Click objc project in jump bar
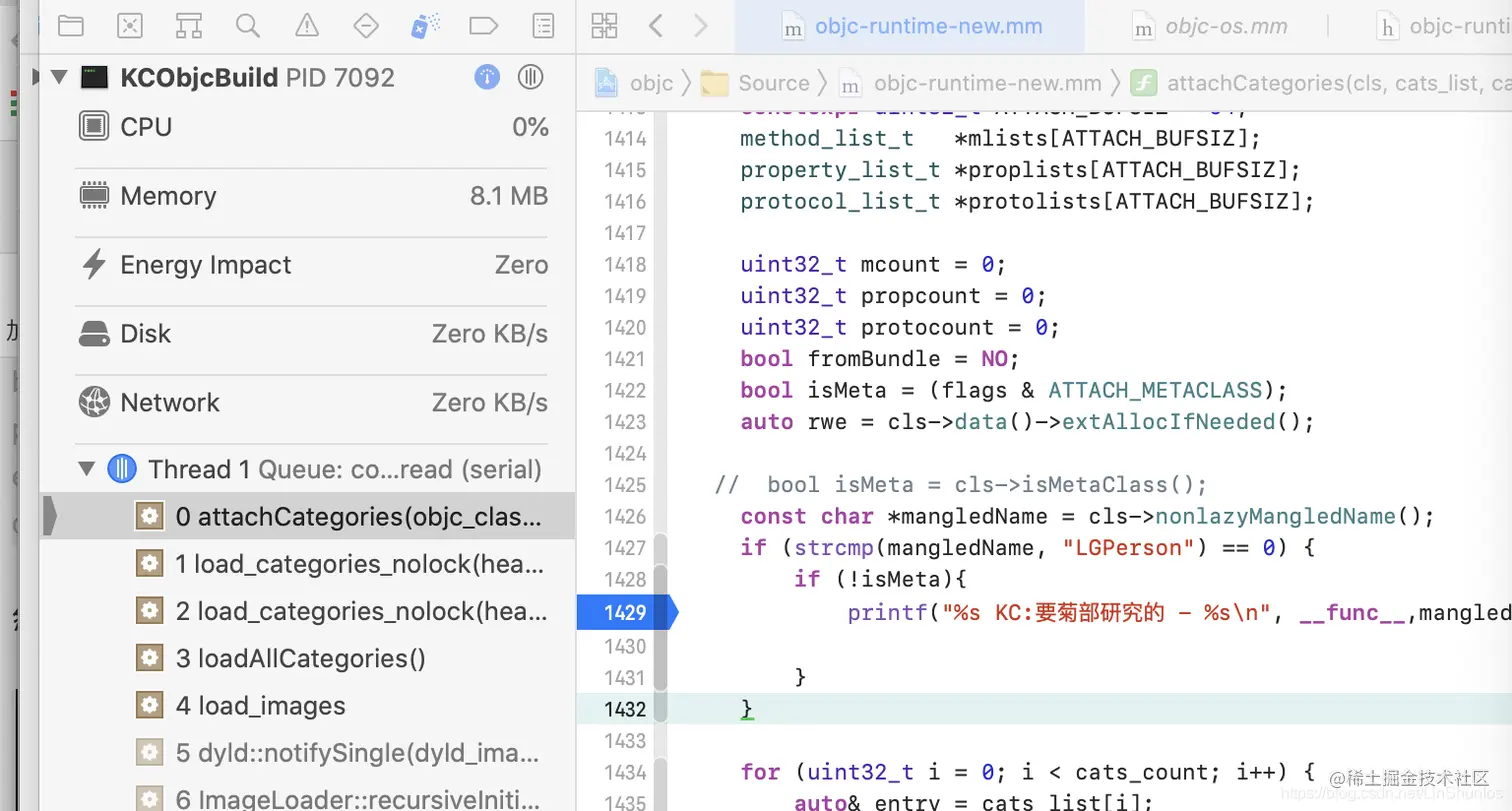Image resolution: width=1512 pixels, height=811 pixels. point(636,83)
